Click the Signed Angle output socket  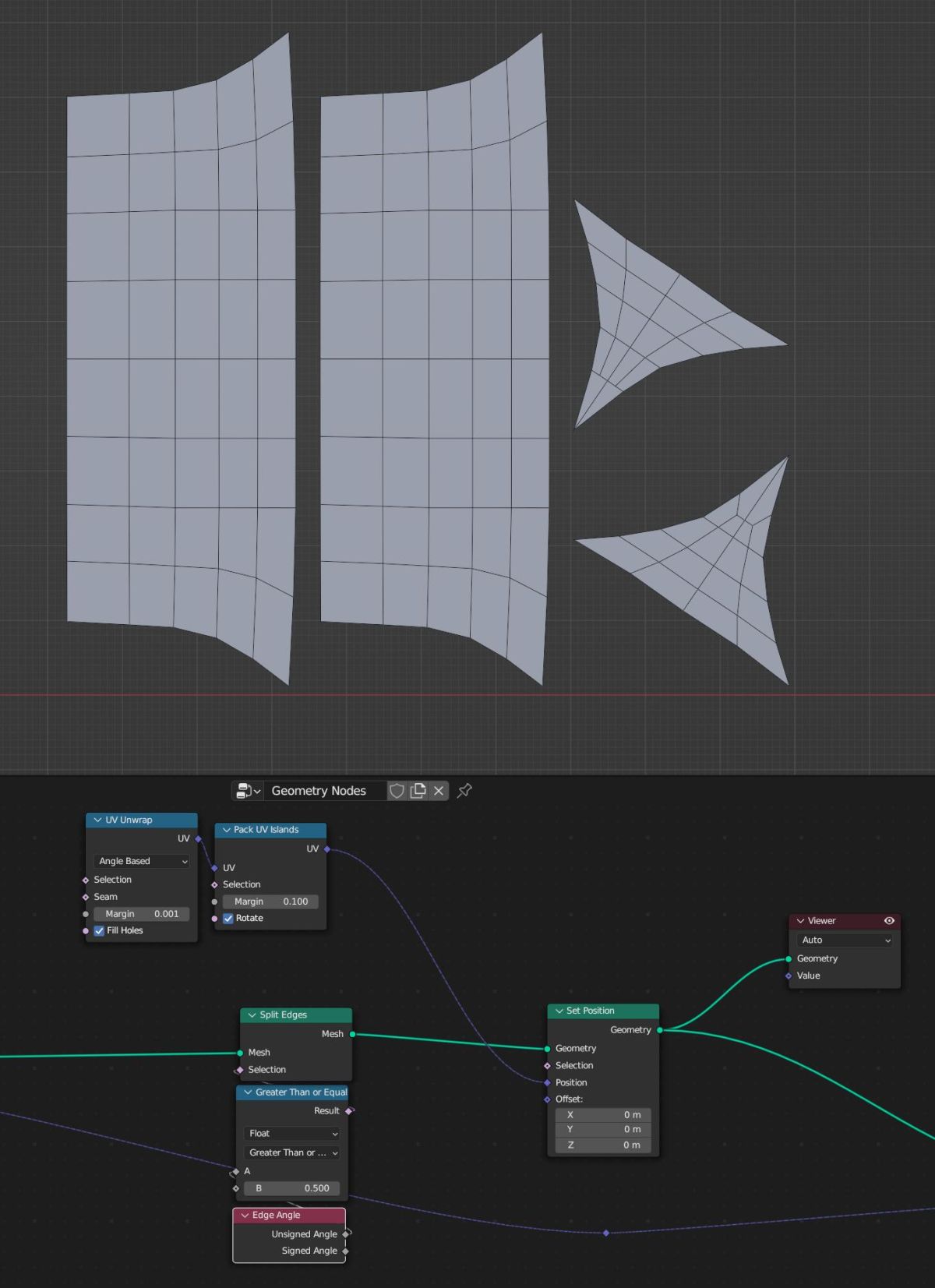point(345,1251)
